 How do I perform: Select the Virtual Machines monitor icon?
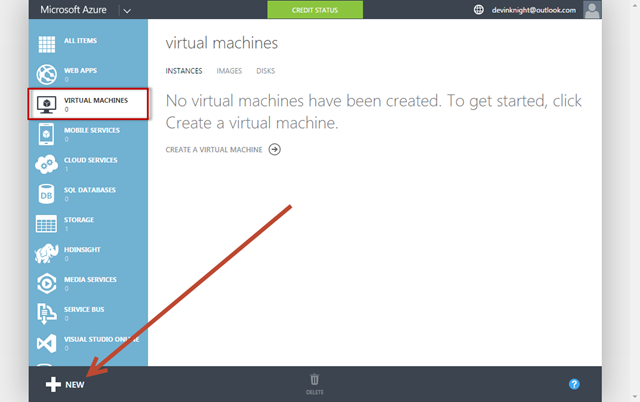point(46,104)
